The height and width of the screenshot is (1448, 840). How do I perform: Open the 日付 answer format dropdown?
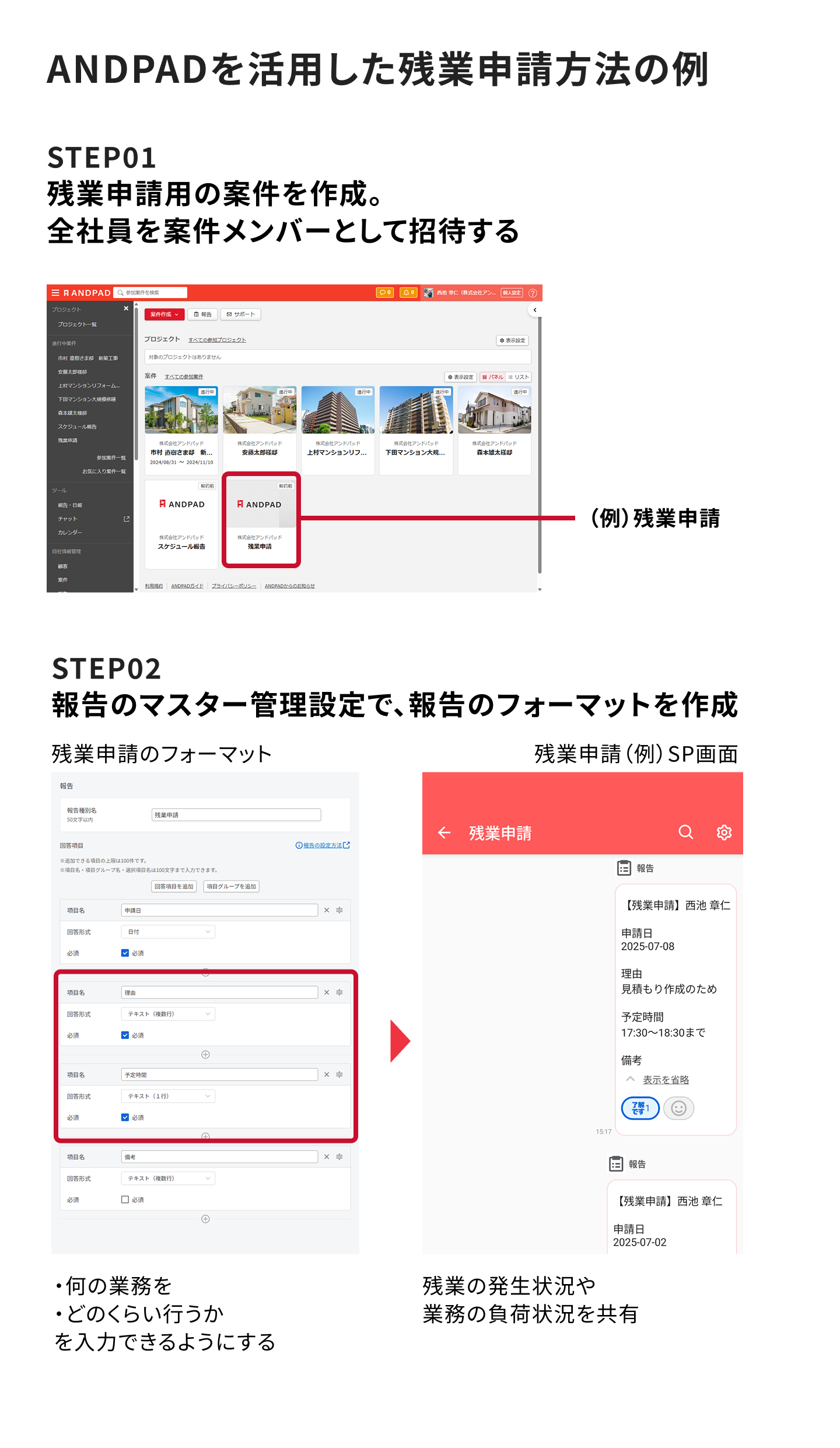[168, 932]
